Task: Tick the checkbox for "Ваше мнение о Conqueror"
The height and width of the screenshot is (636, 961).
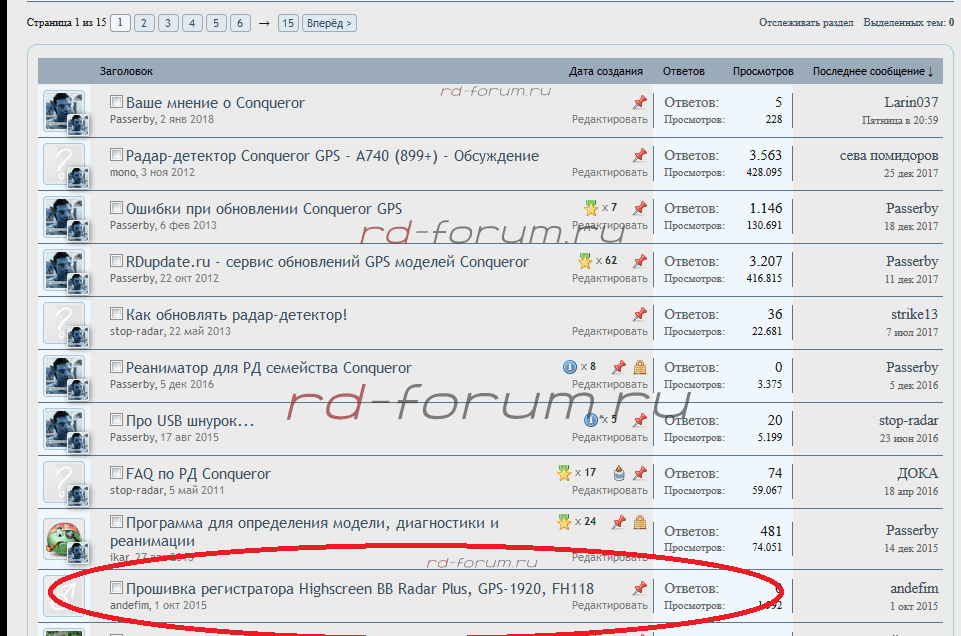Action: click(x=116, y=102)
